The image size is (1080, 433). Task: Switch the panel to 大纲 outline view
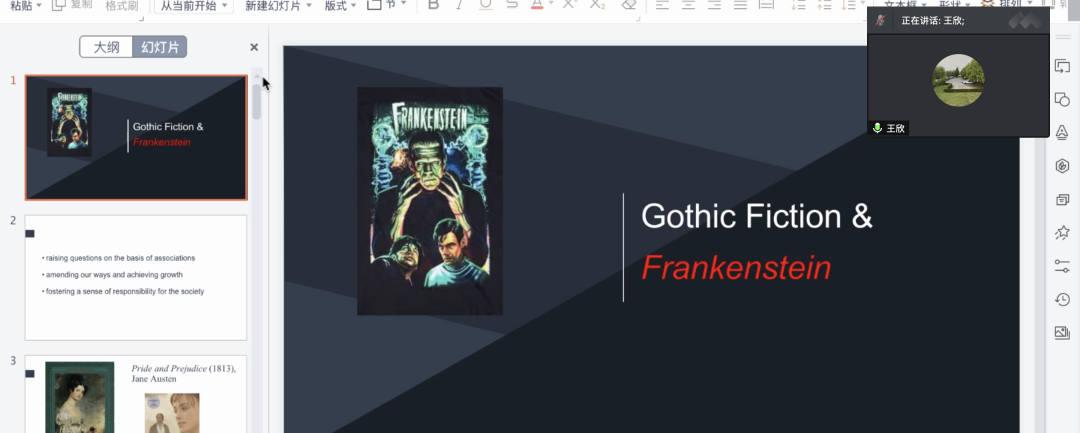click(106, 47)
